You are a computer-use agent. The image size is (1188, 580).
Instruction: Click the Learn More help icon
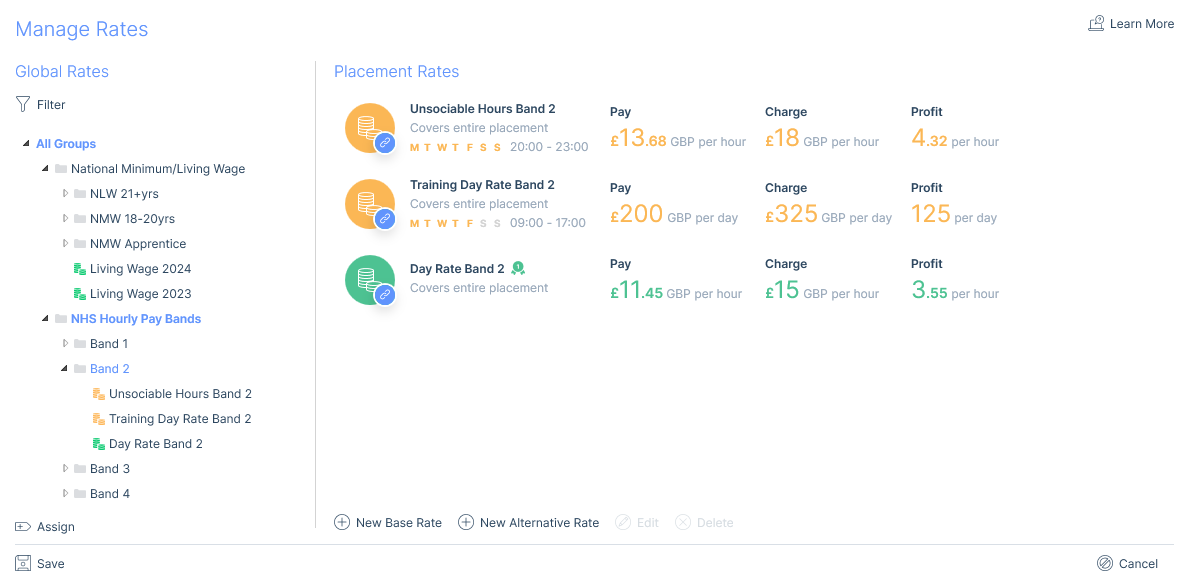[1096, 24]
